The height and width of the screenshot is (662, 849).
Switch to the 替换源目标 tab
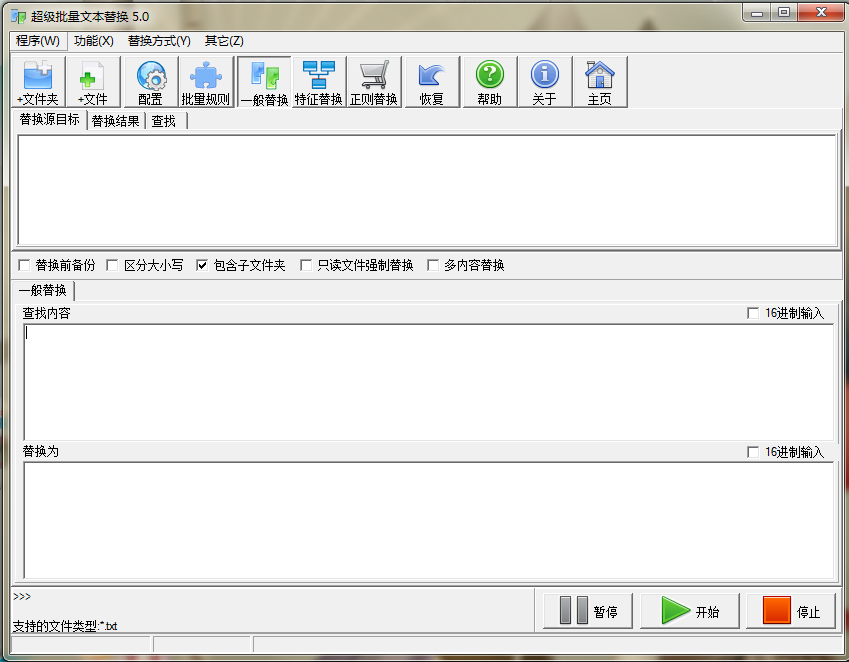pos(49,120)
